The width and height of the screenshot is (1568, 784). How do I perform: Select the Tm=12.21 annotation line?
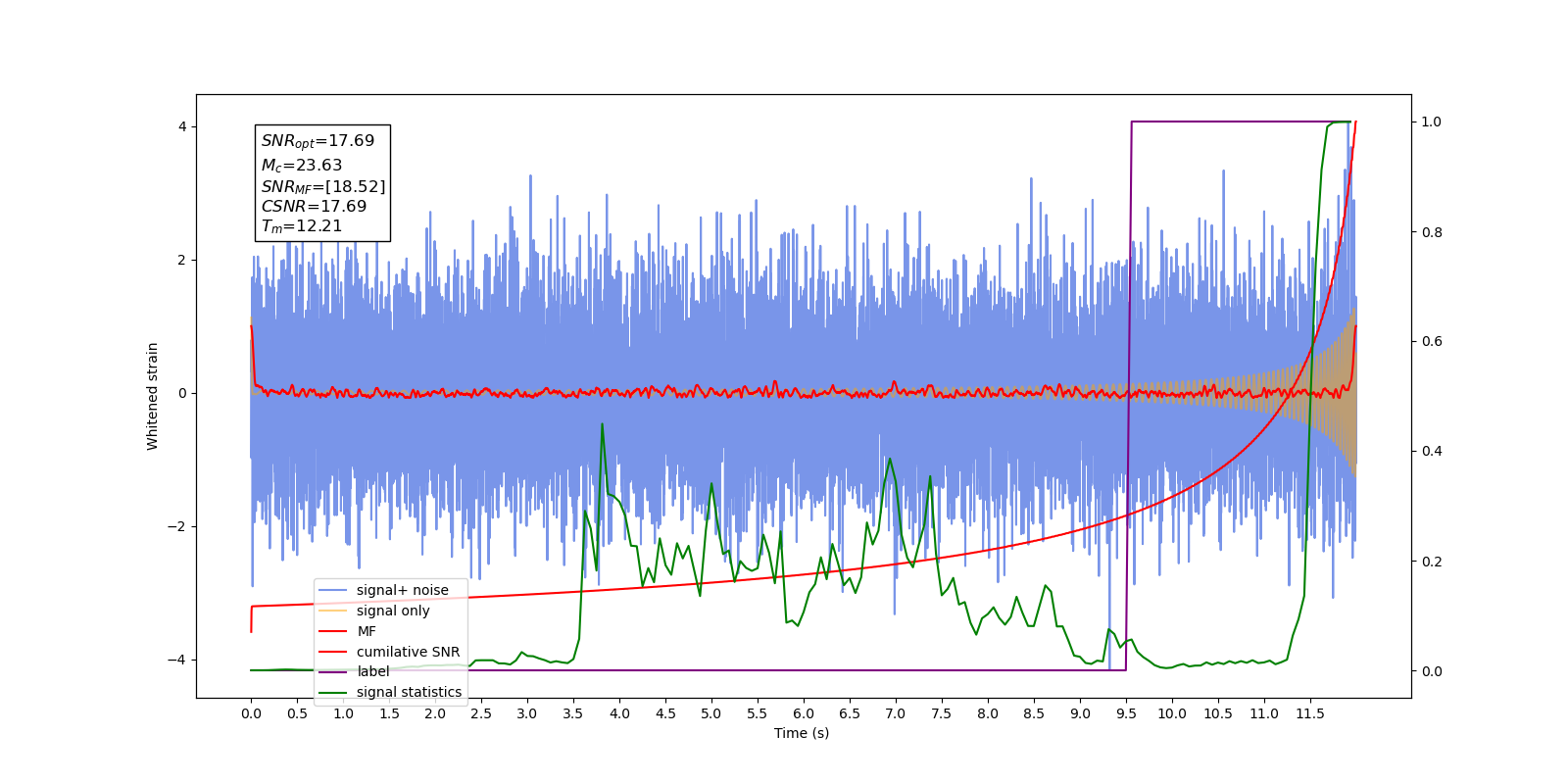(x=301, y=226)
